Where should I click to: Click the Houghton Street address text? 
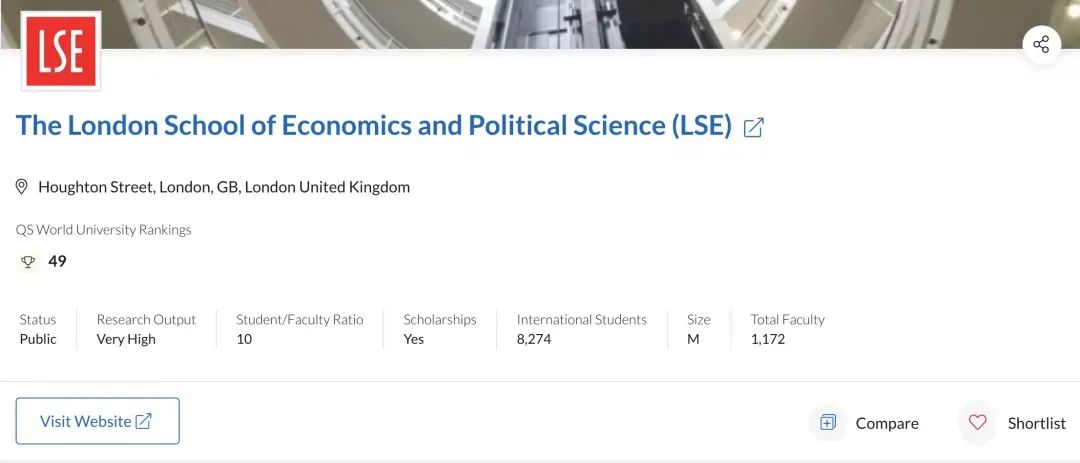224,187
